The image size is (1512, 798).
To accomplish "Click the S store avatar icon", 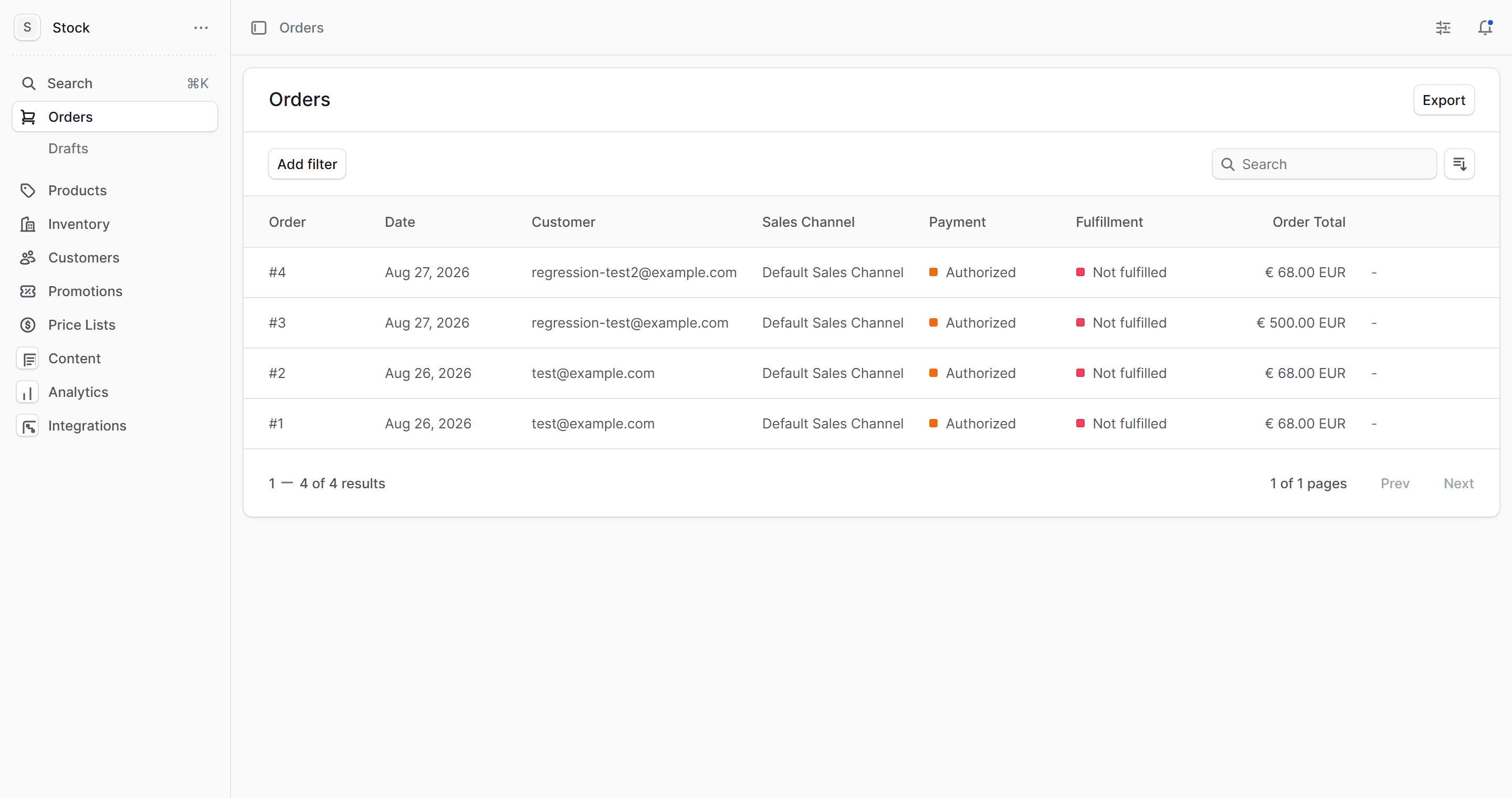I will tap(27, 28).
